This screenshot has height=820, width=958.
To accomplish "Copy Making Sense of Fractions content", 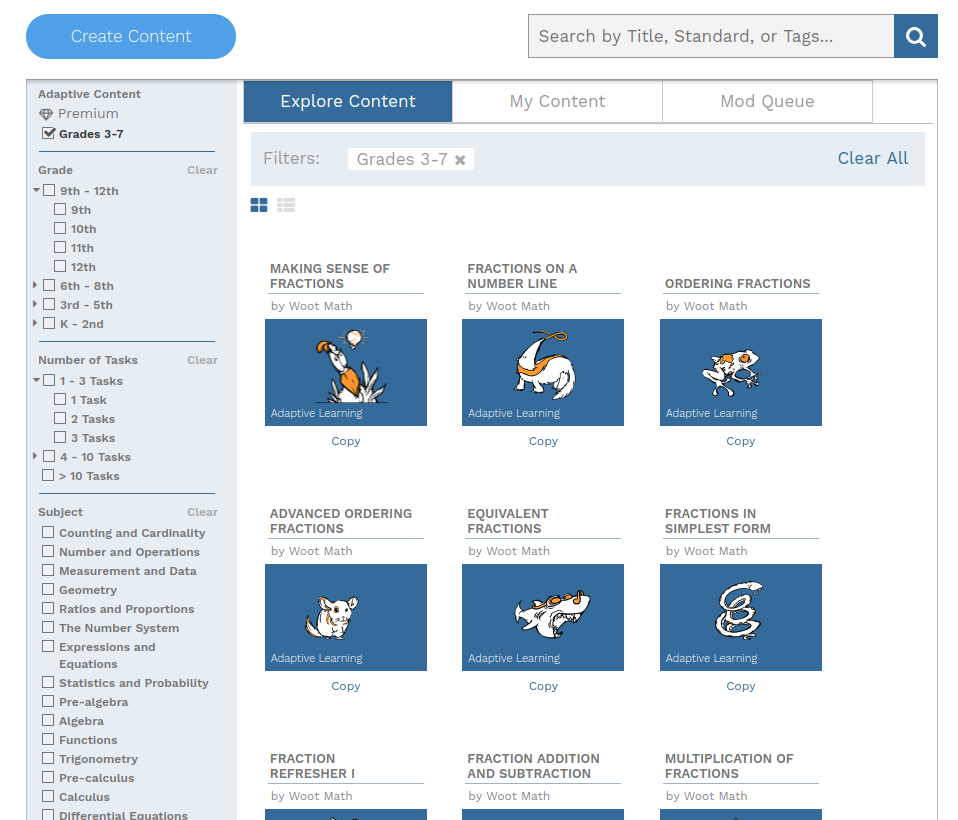I will tap(346, 441).
